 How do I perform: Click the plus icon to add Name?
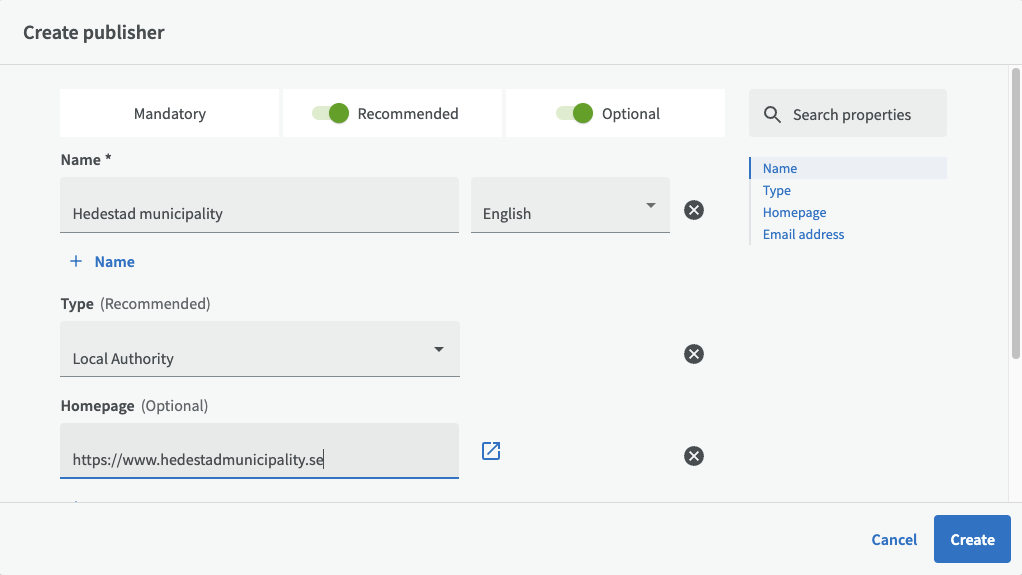point(76,261)
